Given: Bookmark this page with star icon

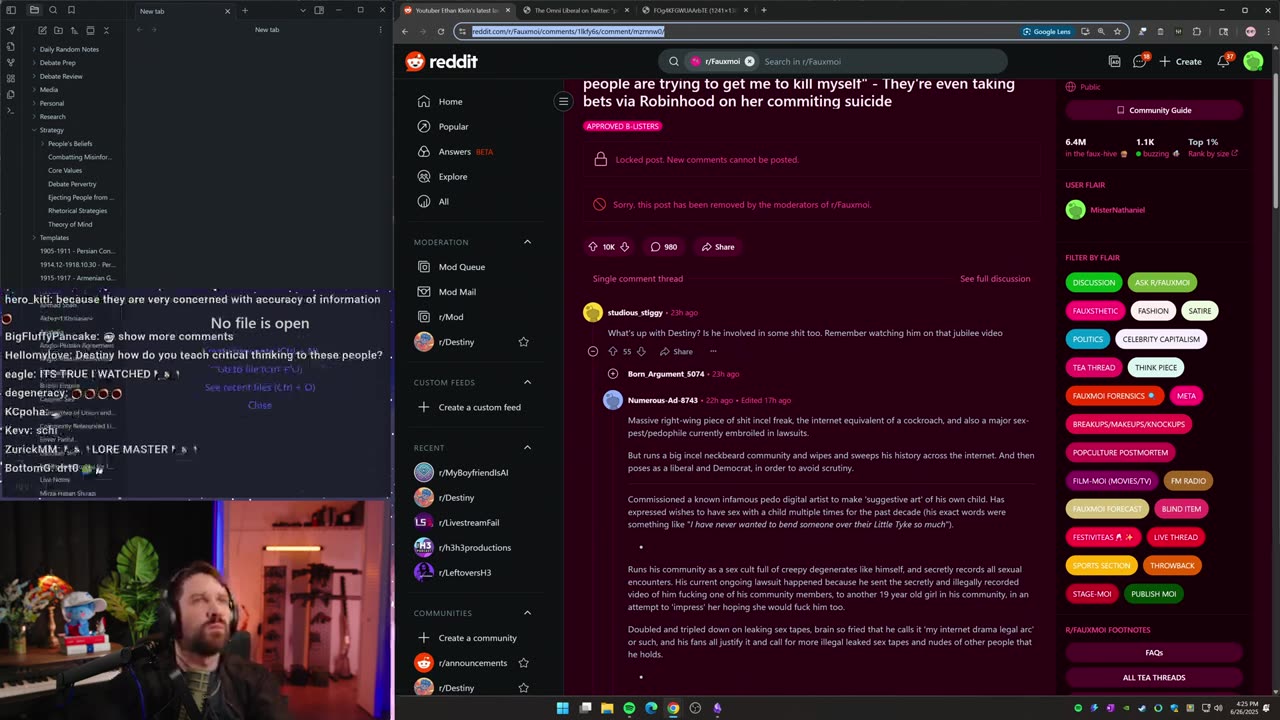Looking at the screenshot, I should (1117, 31).
